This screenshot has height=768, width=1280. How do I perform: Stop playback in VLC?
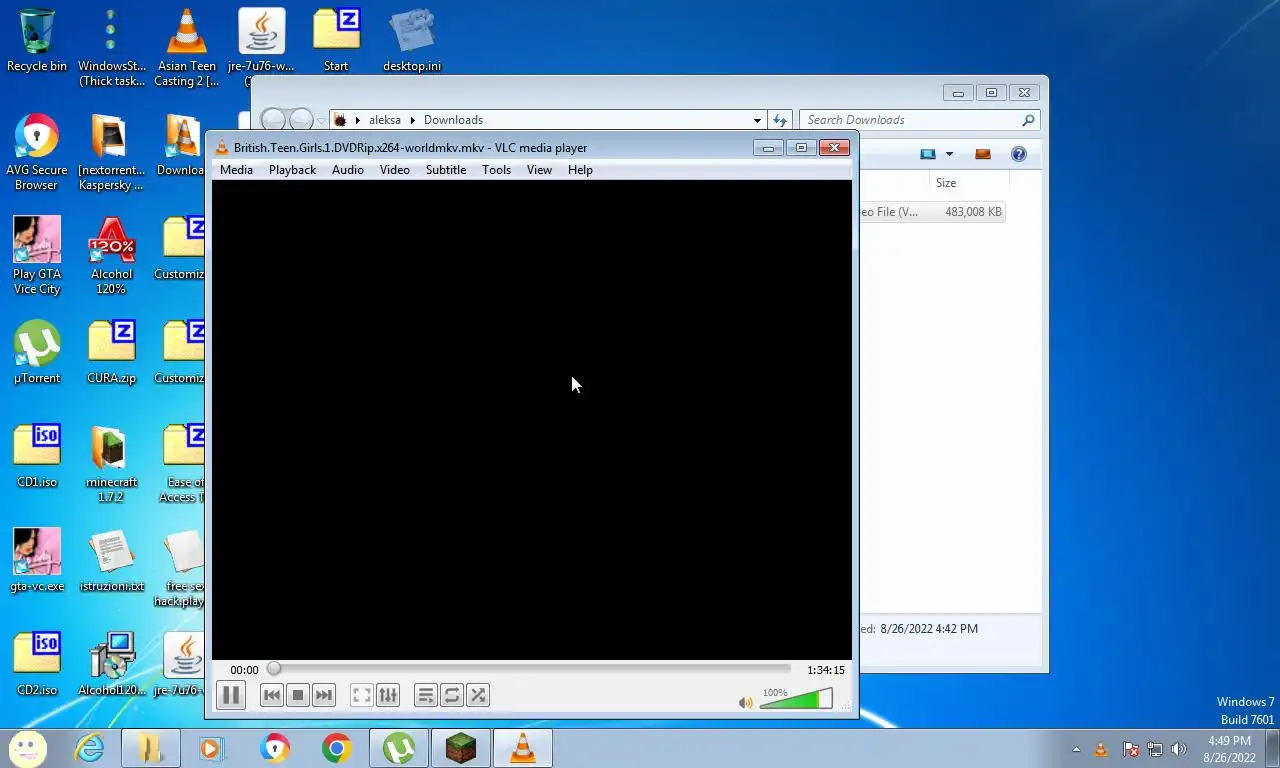point(297,695)
